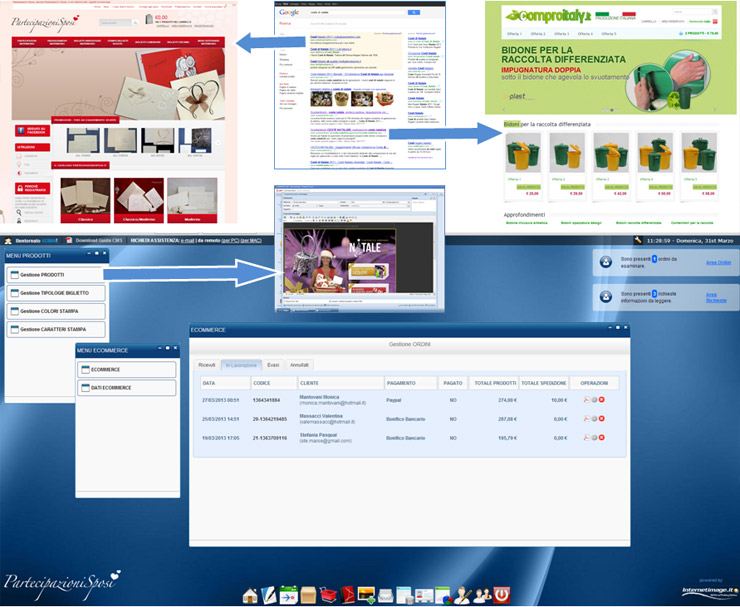The image size is (740, 607).
Task: Open Gestione CARATTERI STAMPA
Action: click(x=56, y=329)
